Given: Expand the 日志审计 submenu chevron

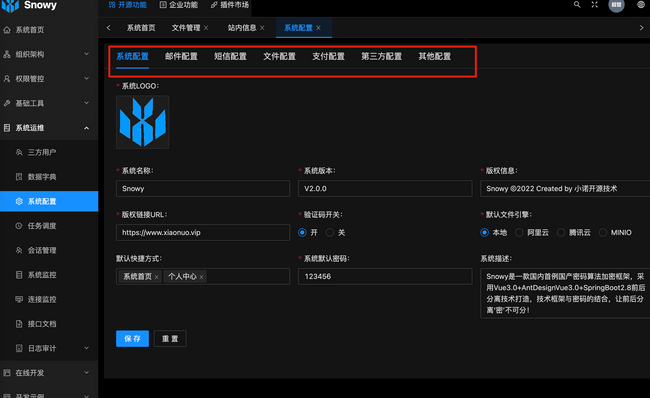Looking at the screenshot, I should pos(86,348).
